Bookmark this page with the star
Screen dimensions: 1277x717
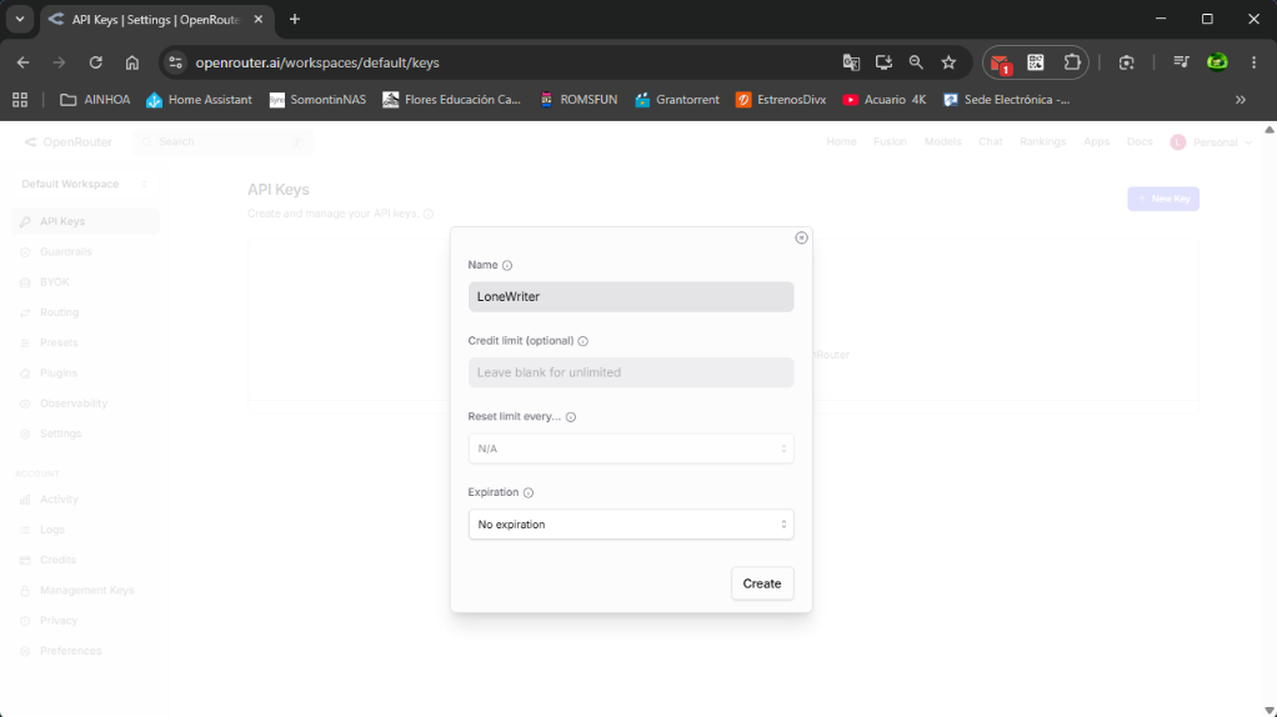click(x=948, y=62)
